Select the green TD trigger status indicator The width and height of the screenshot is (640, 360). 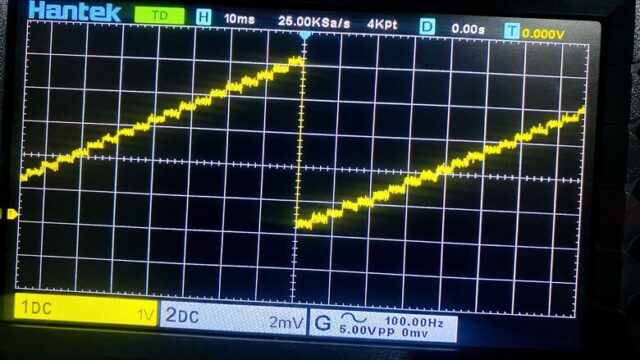click(x=160, y=16)
